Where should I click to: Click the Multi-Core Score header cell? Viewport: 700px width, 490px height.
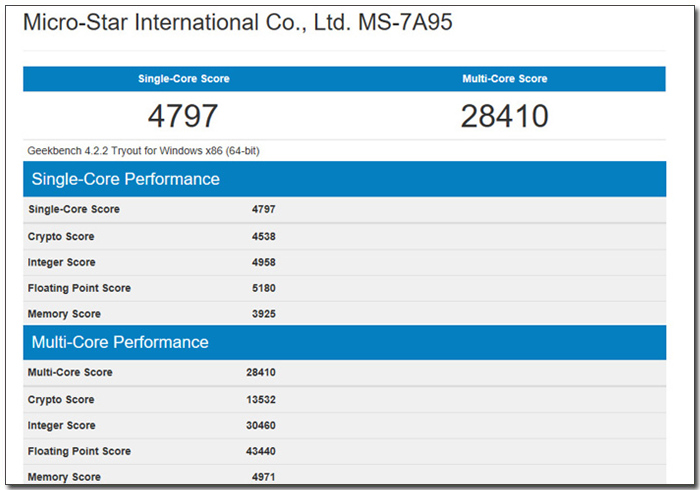click(504, 79)
